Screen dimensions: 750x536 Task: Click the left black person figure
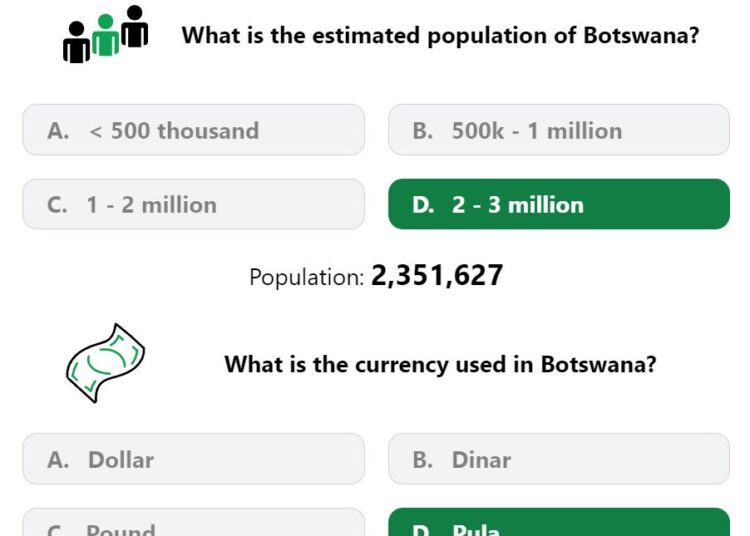point(77,42)
